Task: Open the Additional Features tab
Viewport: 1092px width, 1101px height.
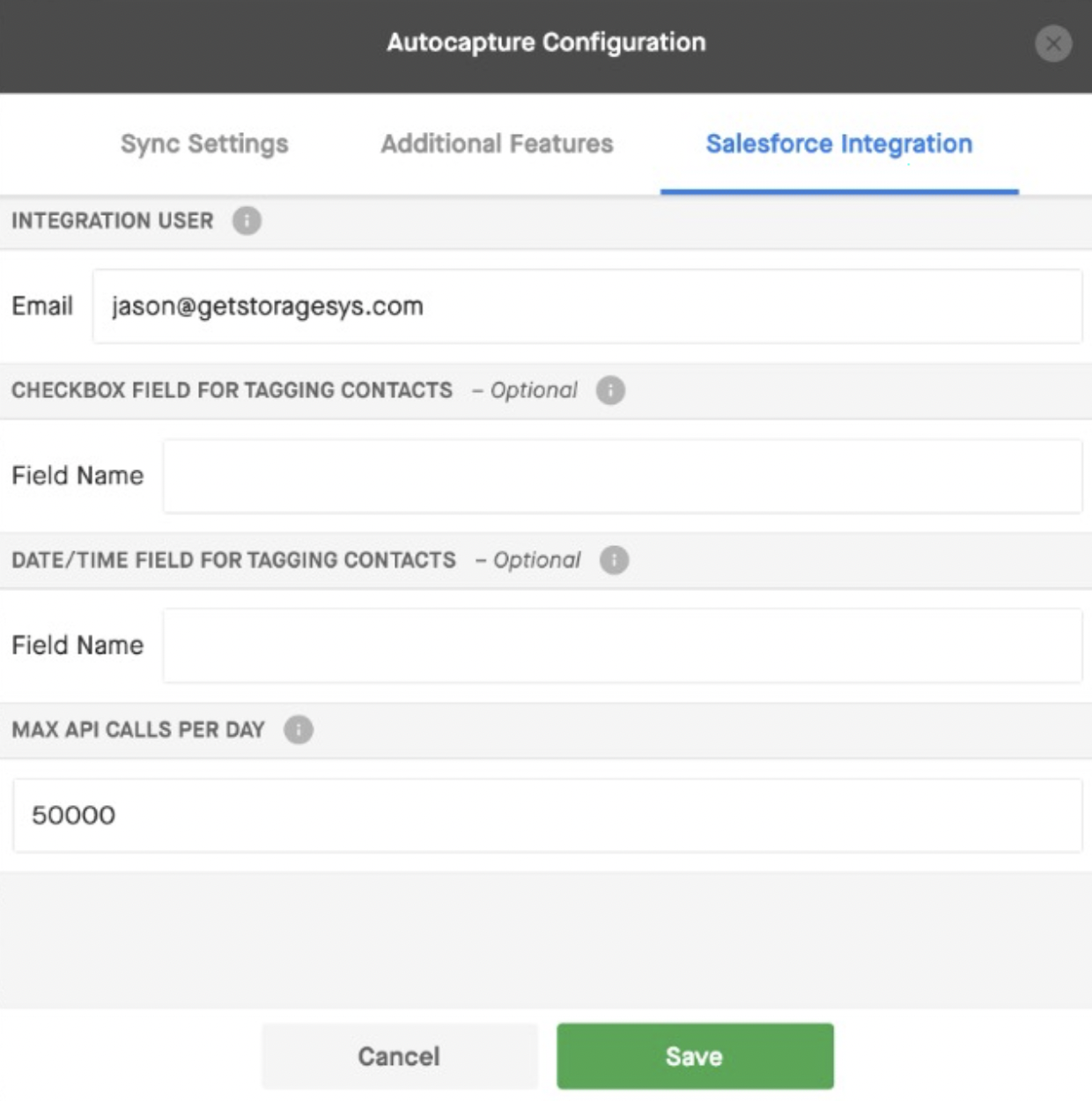Action: tap(497, 144)
